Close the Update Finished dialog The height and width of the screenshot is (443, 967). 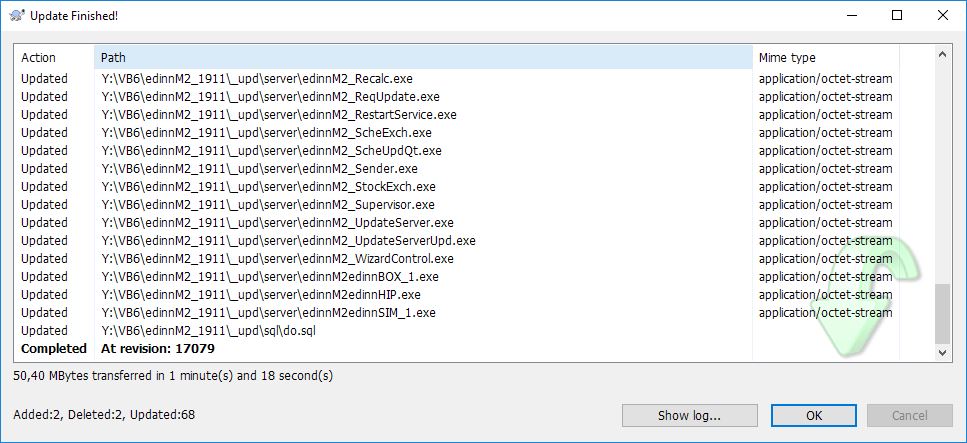pos(943,16)
